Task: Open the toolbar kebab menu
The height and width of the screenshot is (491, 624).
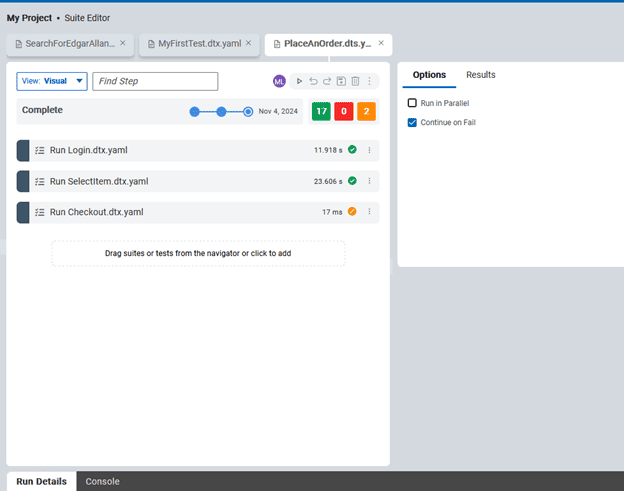Action: click(x=369, y=81)
